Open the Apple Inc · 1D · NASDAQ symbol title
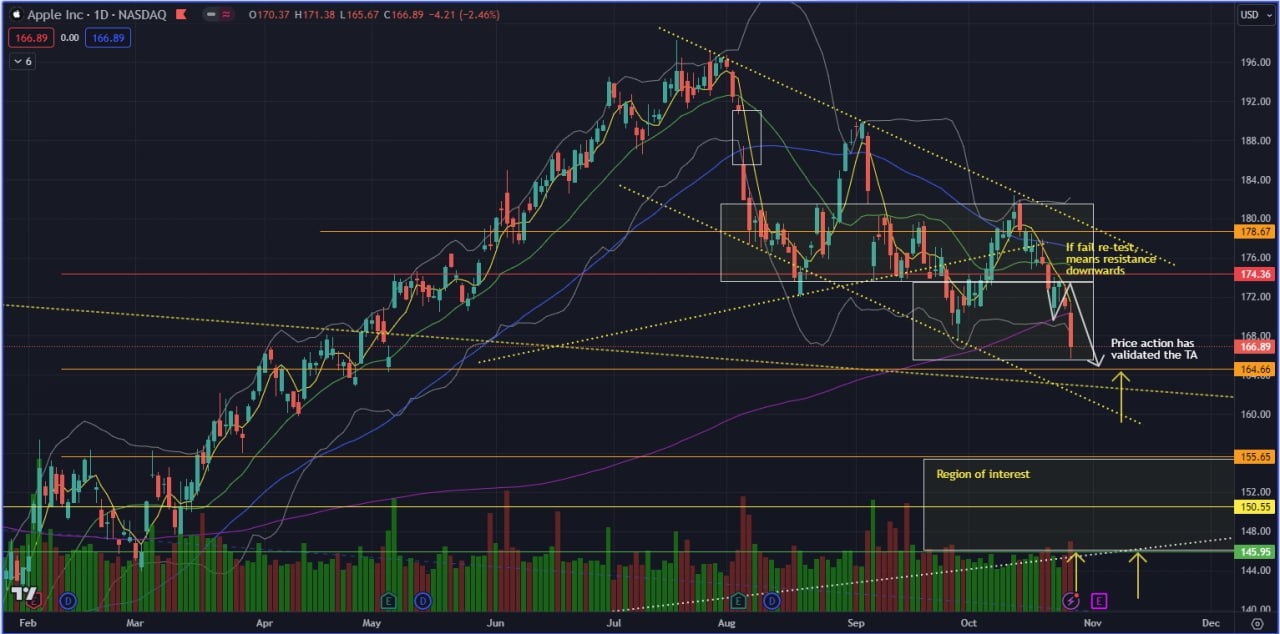Screen dimensions: 1280x634 click(96, 15)
